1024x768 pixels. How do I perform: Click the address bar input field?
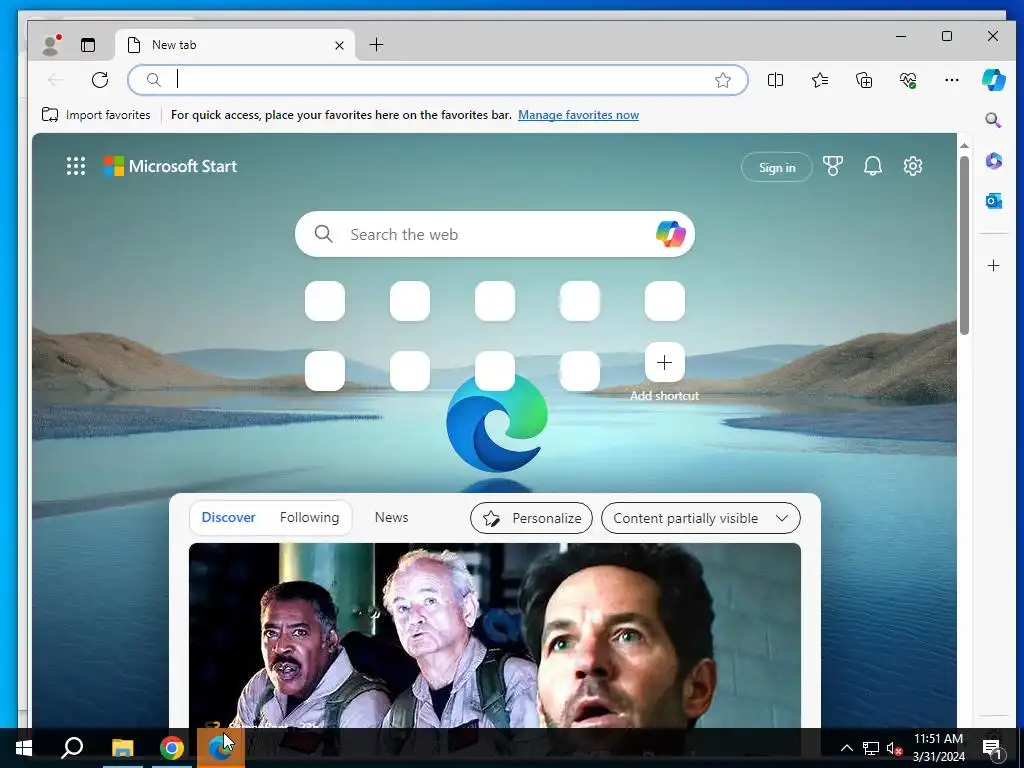click(438, 80)
